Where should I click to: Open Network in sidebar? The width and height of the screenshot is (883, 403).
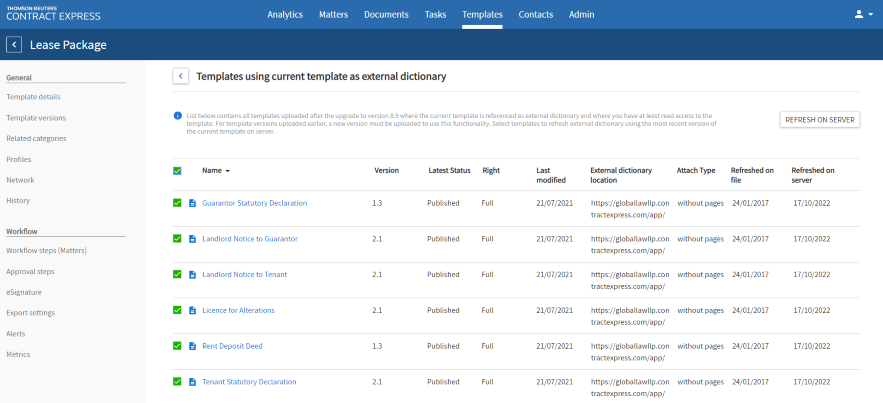pyautogui.click(x=20, y=180)
